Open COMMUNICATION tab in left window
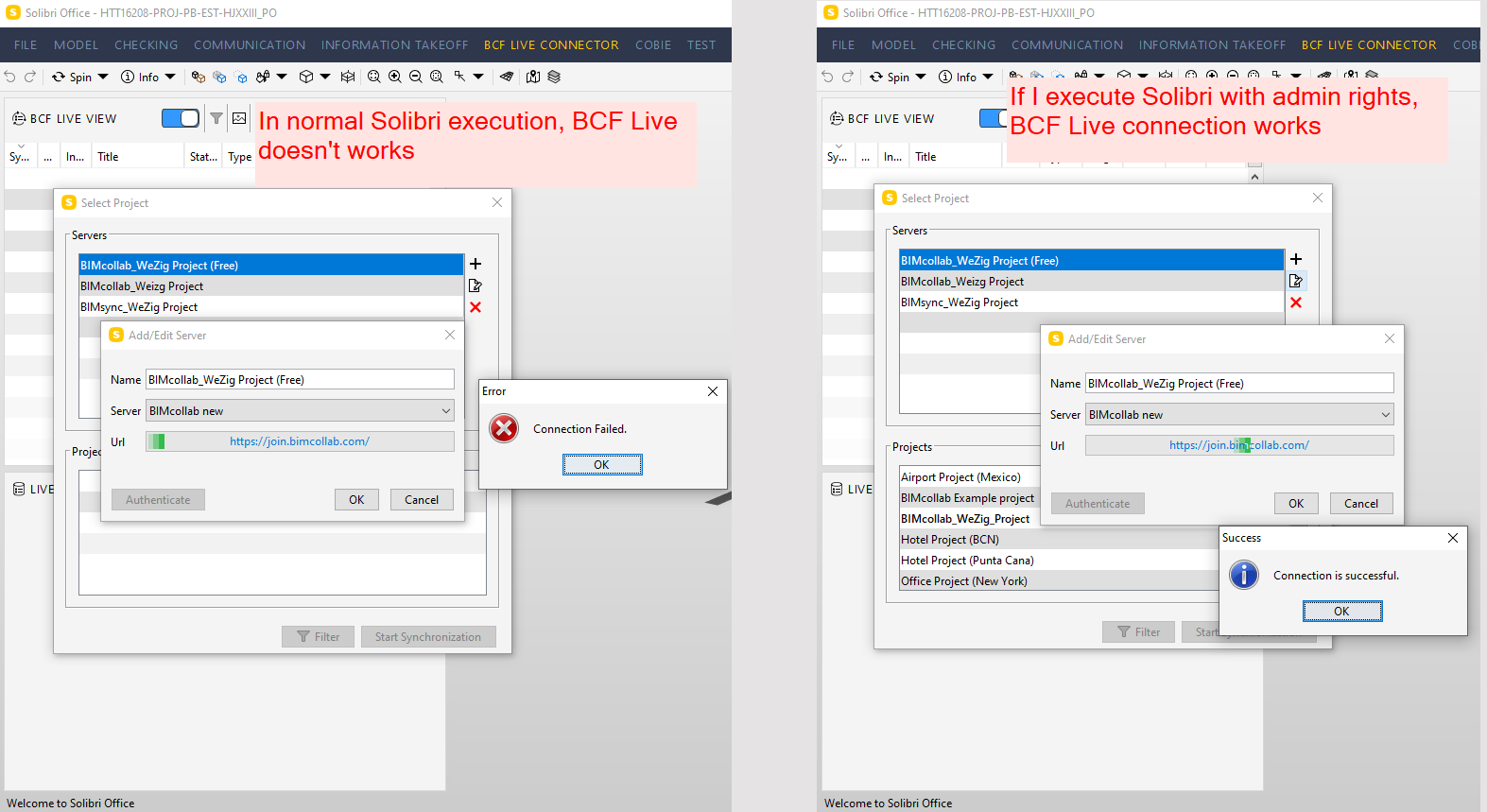 (x=250, y=44)
